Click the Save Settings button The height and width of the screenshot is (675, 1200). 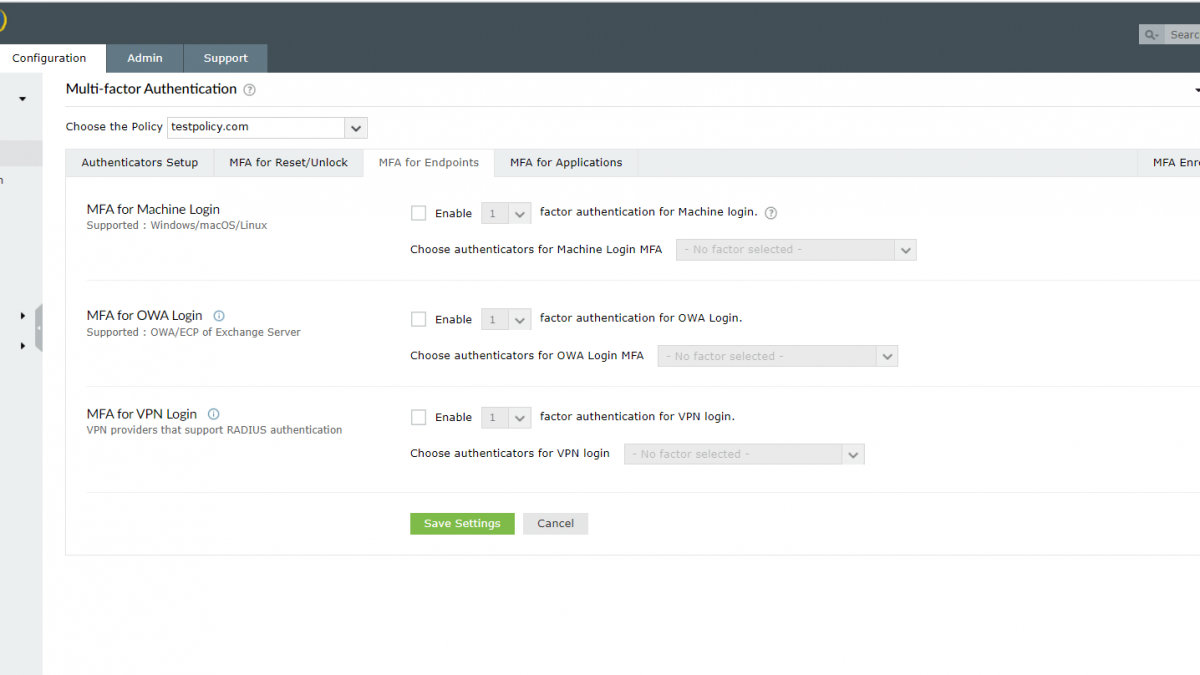[x=462, y=524]
